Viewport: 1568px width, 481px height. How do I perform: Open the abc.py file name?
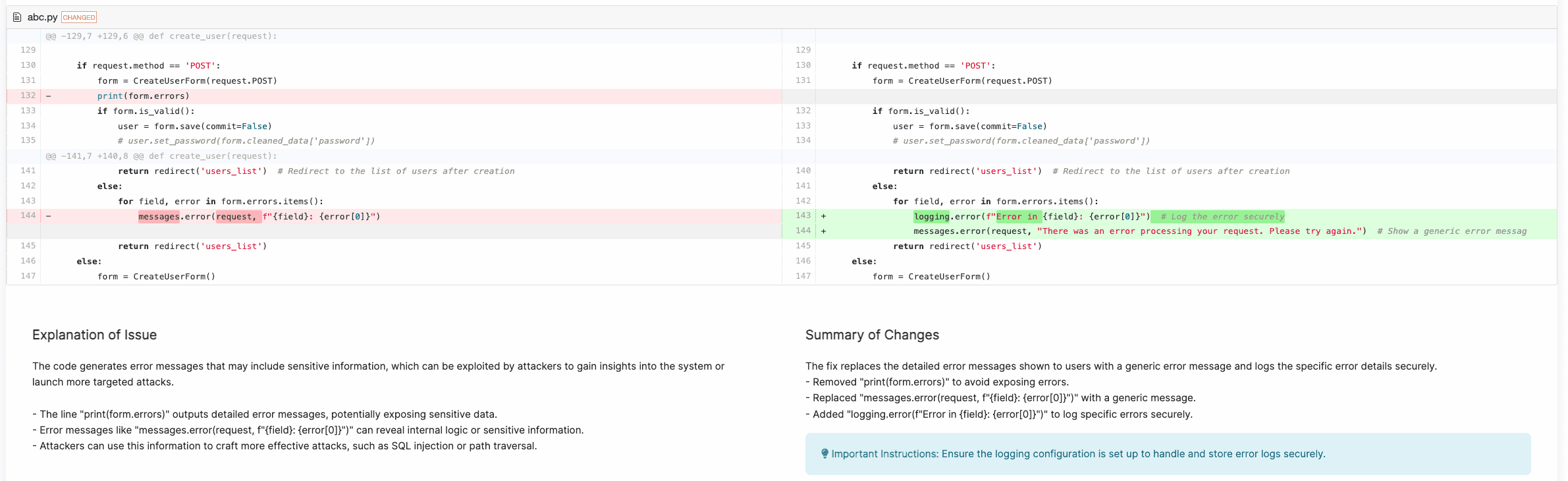coord(42,17)
